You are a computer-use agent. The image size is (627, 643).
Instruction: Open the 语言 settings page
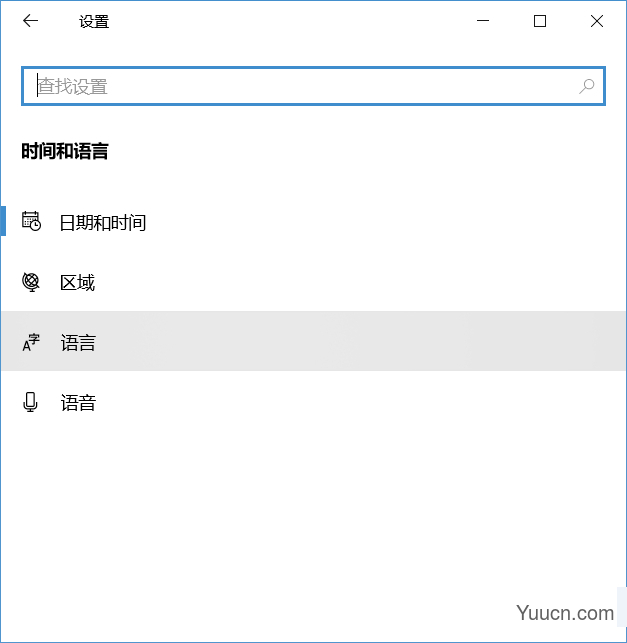click(x=78, y=343)
